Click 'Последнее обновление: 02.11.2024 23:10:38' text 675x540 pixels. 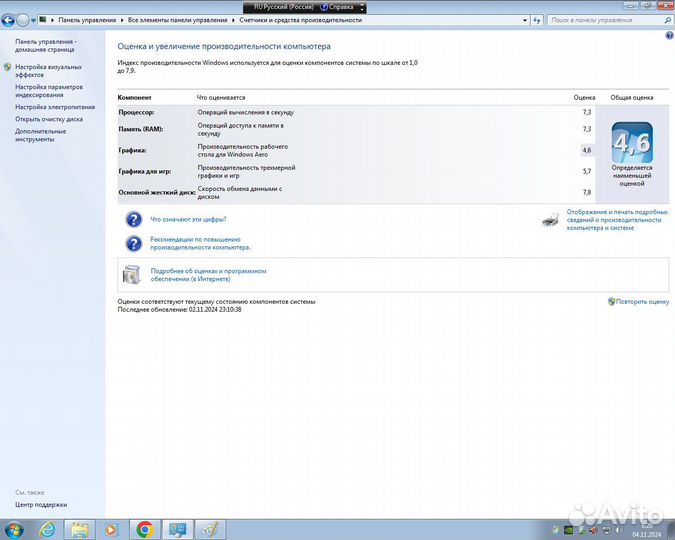click(179, 310)
